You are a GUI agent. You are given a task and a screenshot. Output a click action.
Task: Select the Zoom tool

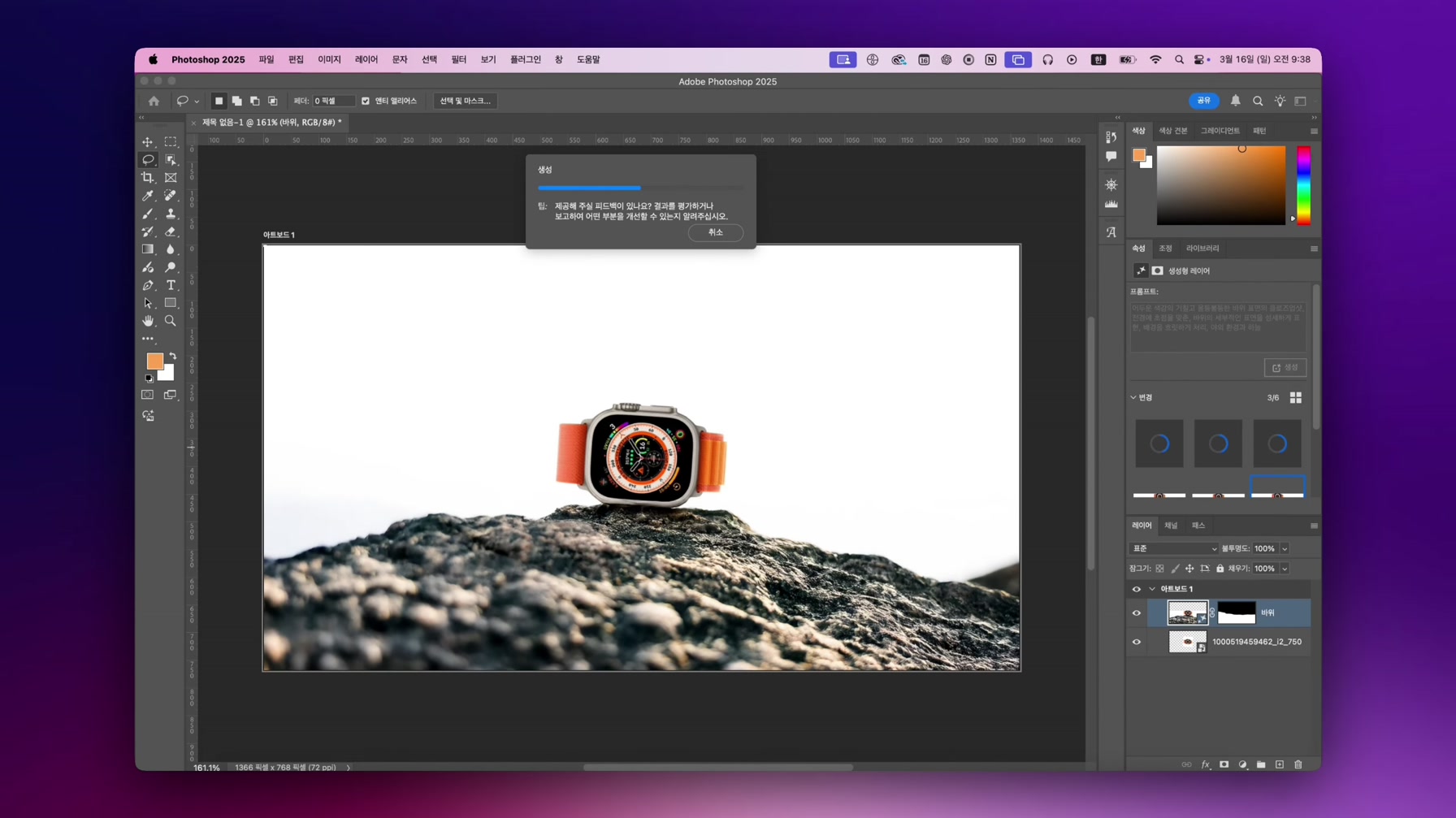pyautogui.click(x=170, y=321)
